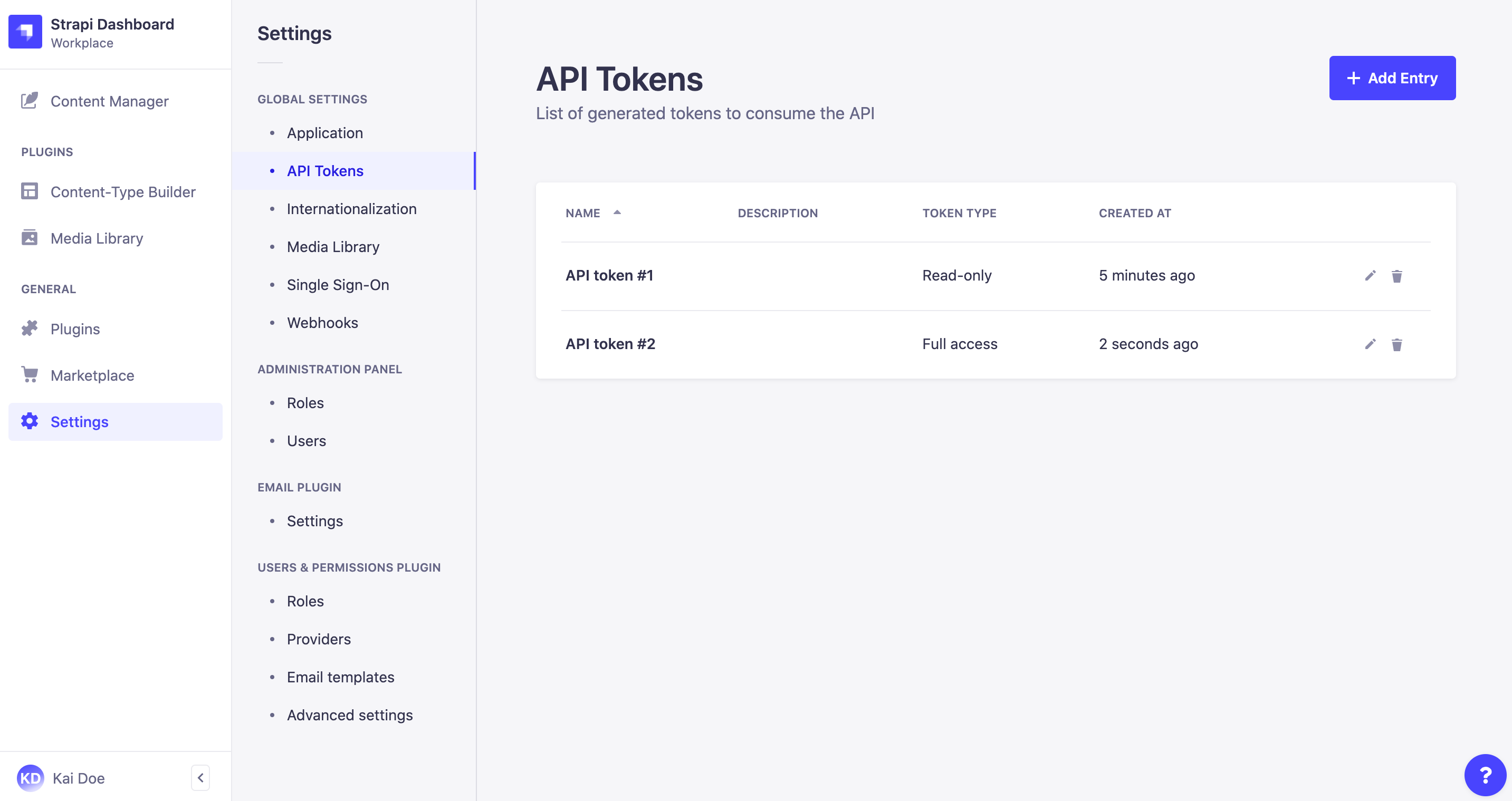Open the Marketplace cart icon

click(30, 375)
